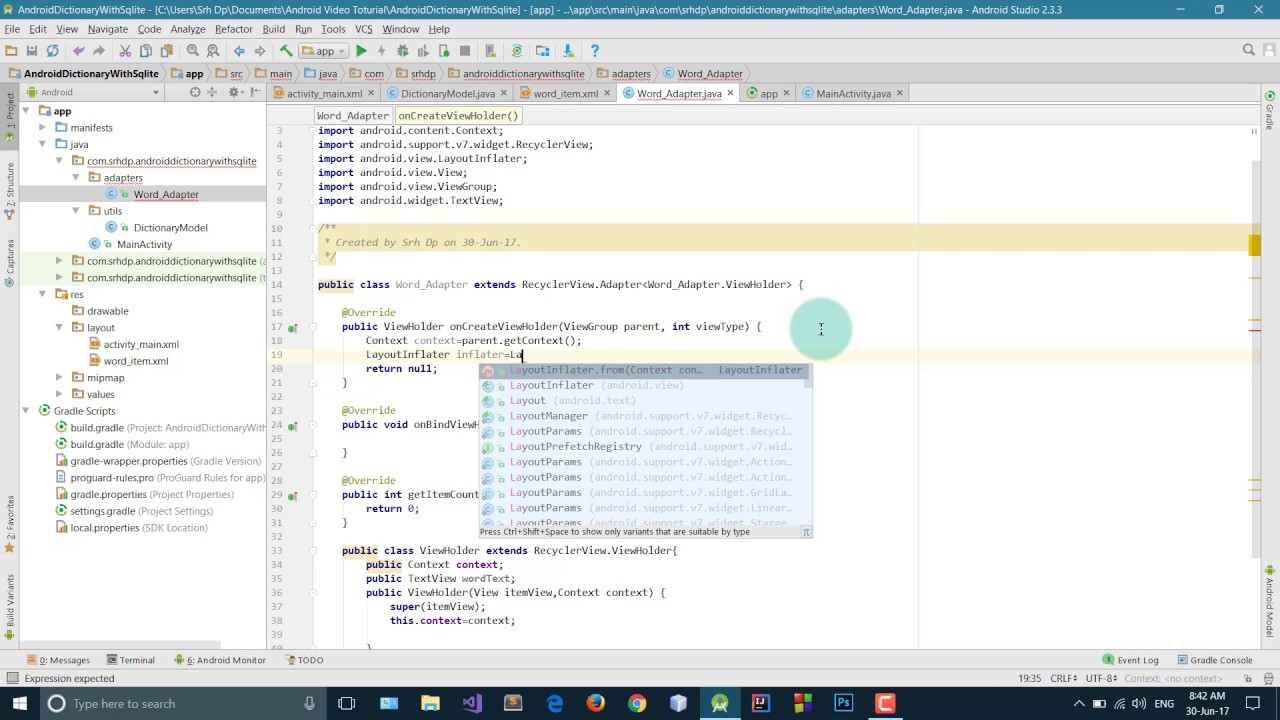Viewport: 1280px width, 720px height.
Task: Navigate Forward with the right arrow icon
Action: pyautogui.click(x=259, y=51)
